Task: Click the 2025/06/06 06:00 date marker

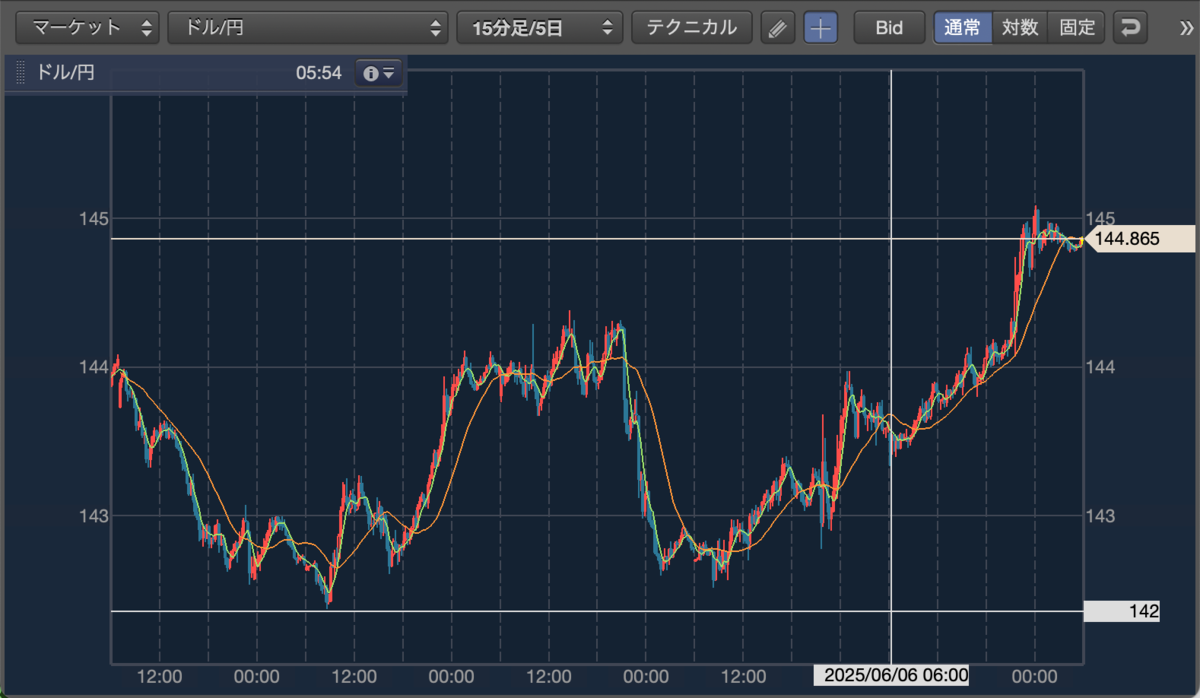Action: point(891,676)
